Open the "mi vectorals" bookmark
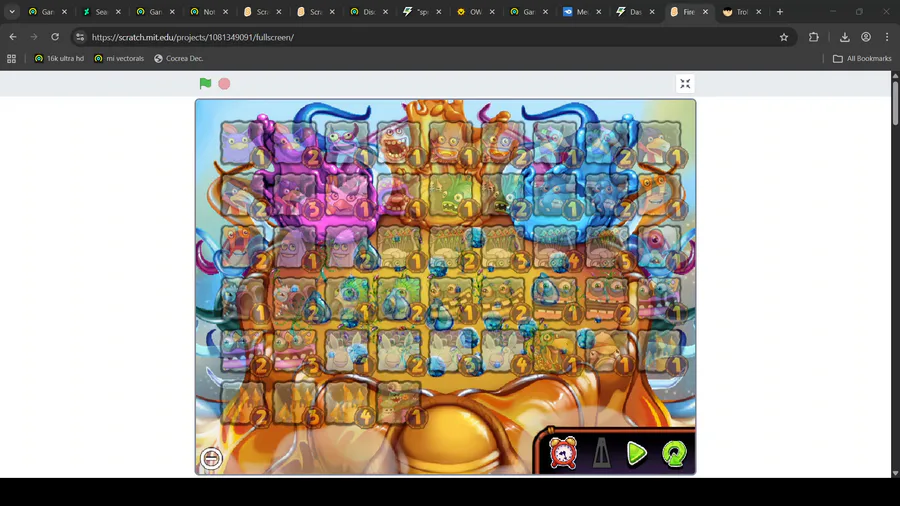900x506 pixels. pos(119,59)
